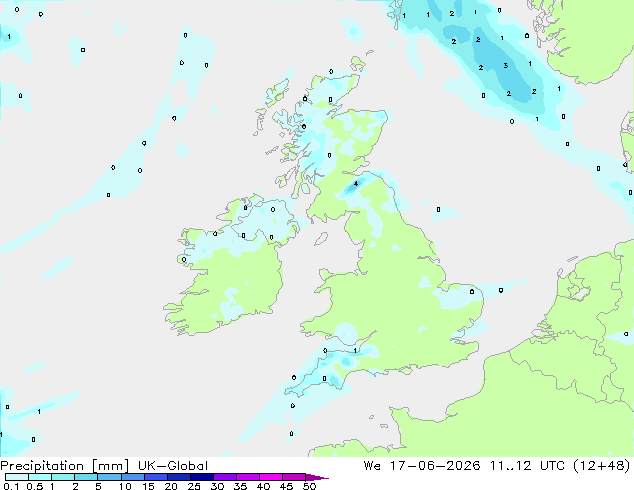Click the '4' precipitation value over Scotland

(x=356, y=184)
